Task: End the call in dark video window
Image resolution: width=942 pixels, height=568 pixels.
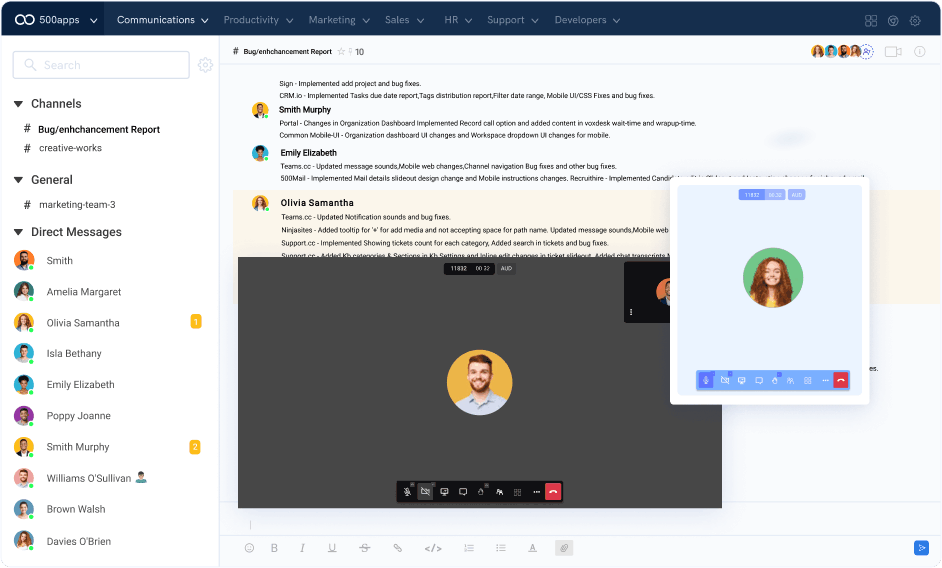Action: 553,492
